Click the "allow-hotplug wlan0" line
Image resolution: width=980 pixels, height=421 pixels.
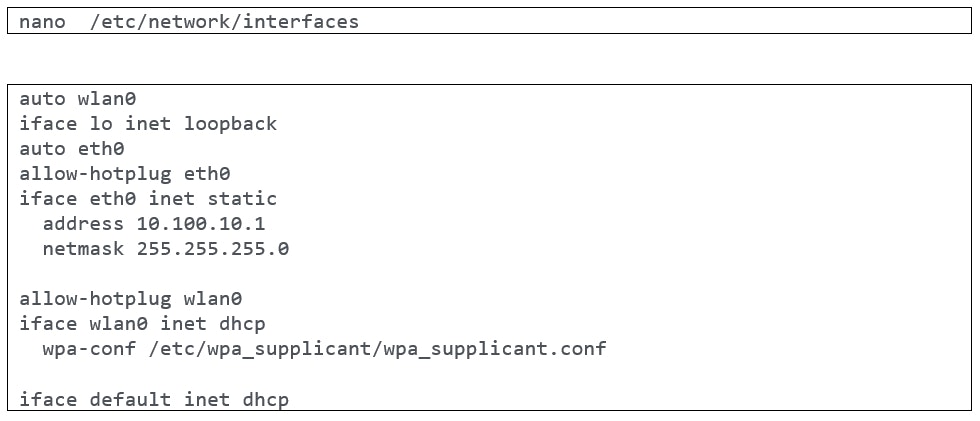(130, 299)
